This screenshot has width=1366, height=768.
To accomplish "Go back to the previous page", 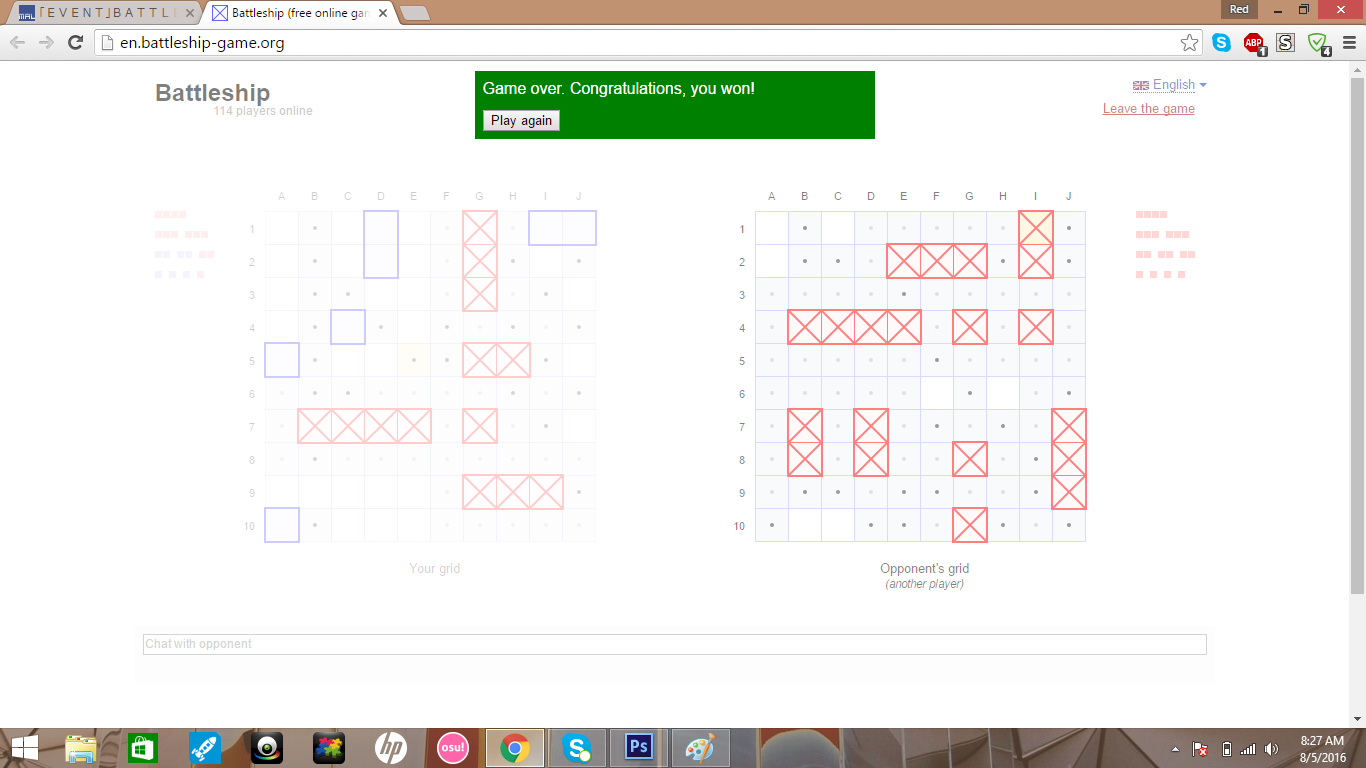I will pos(17,42).
